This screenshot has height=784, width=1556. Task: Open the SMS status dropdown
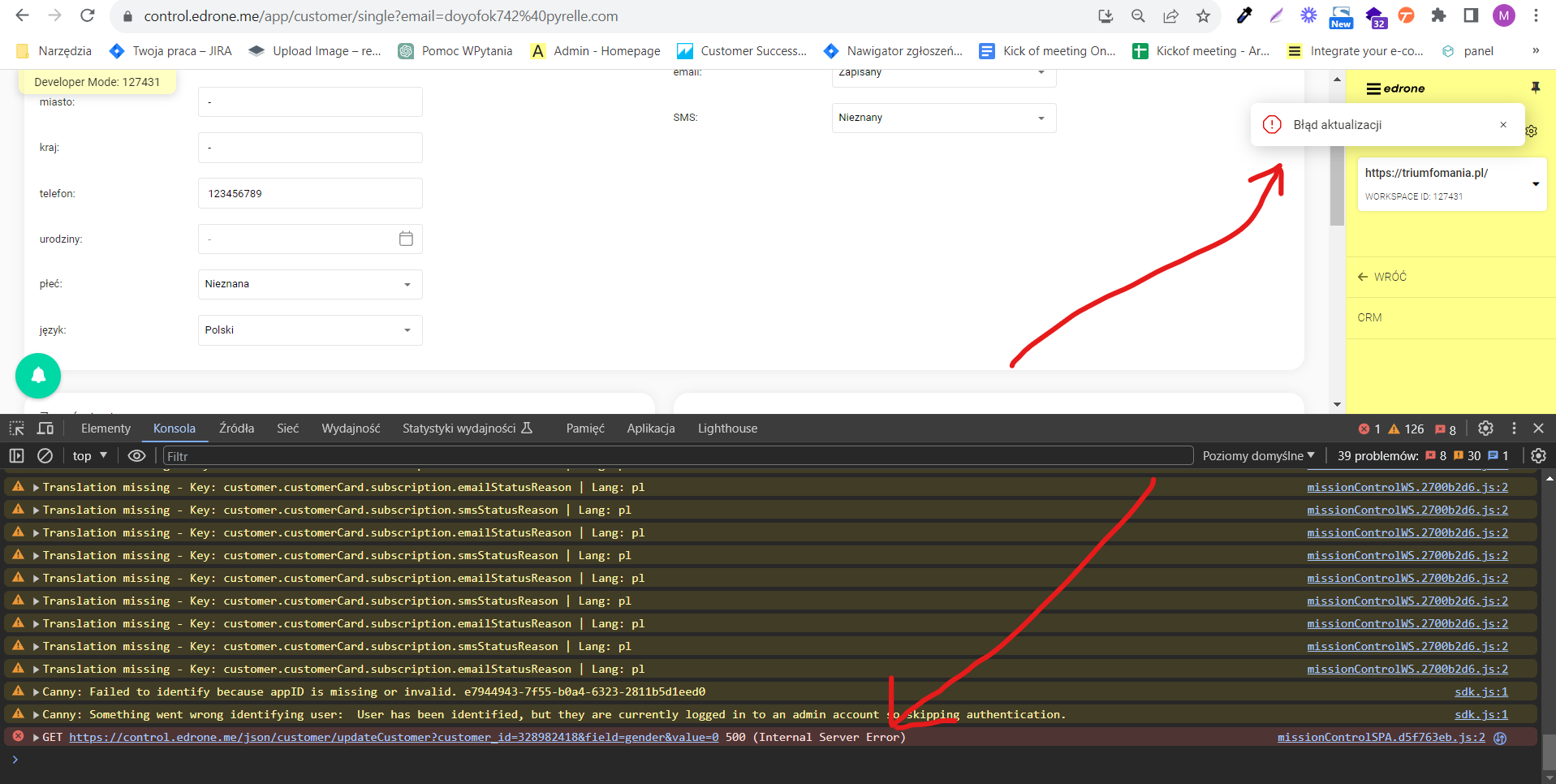[944, 118]
